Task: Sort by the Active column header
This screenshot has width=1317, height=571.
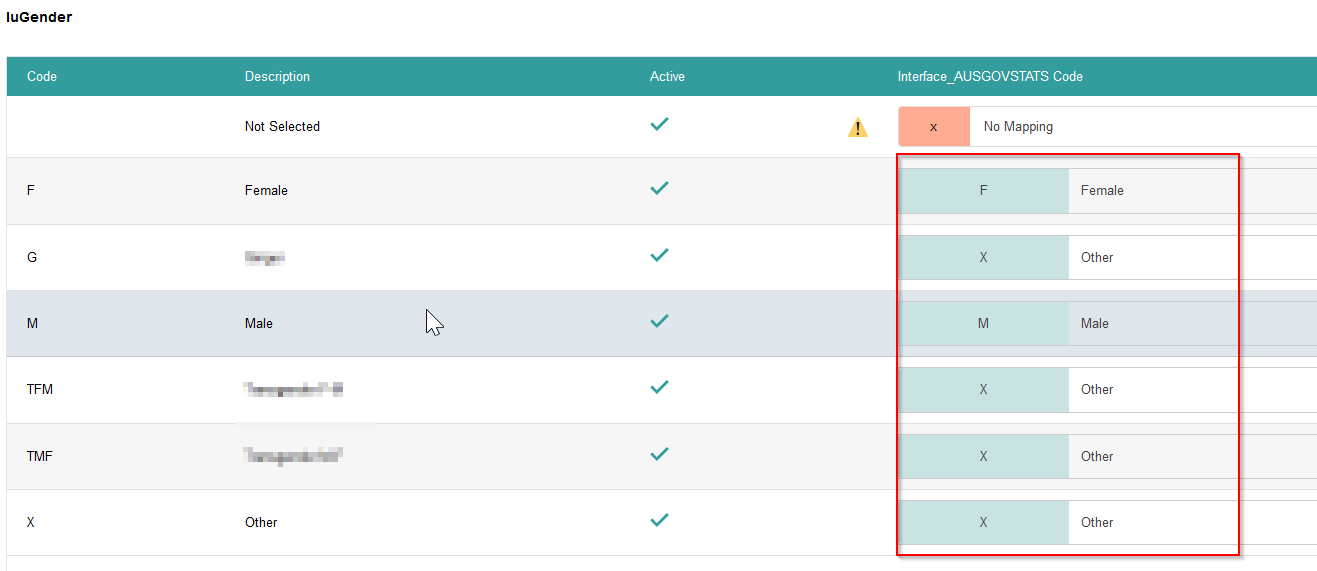Action: click(x=667, y=76)
